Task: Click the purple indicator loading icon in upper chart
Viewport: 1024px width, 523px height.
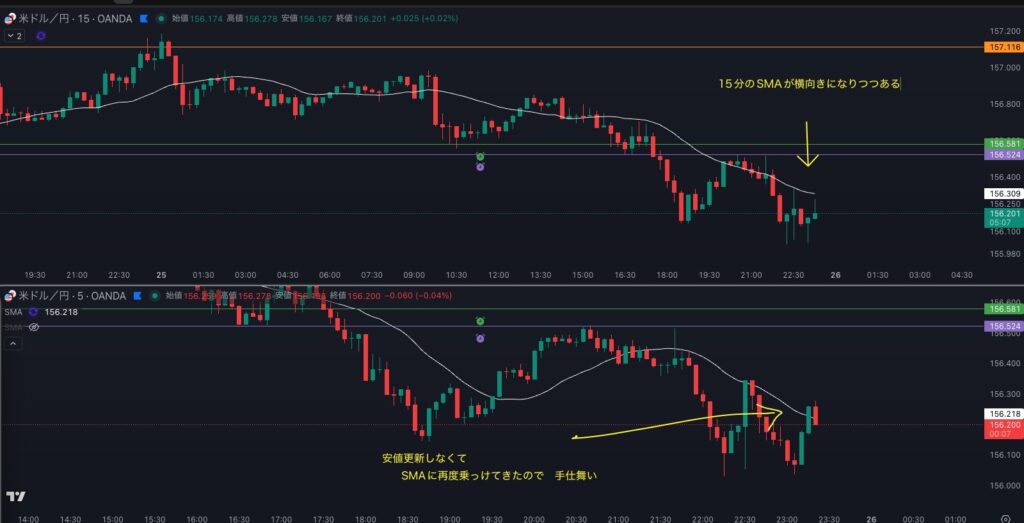Action: pyautogui.click(x=41, y=36)
